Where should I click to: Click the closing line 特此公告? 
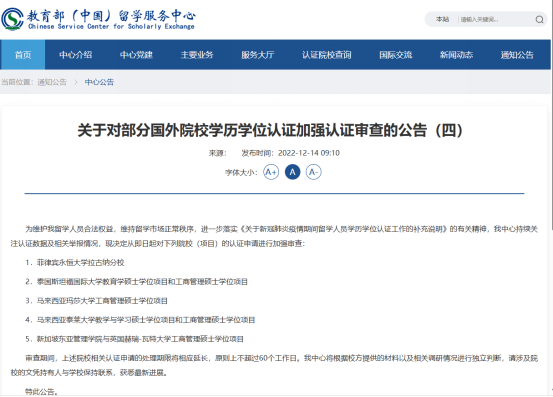[41, 391]
